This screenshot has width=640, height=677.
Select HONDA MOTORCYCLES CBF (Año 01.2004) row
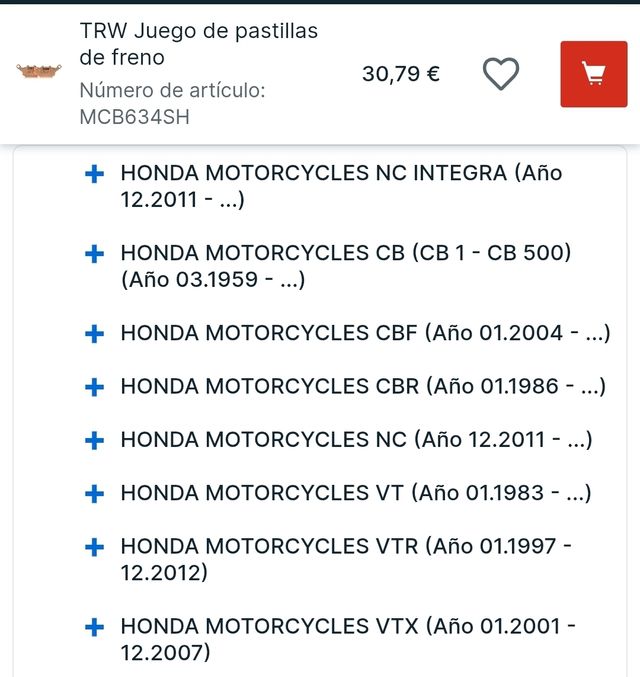[364, 333]
